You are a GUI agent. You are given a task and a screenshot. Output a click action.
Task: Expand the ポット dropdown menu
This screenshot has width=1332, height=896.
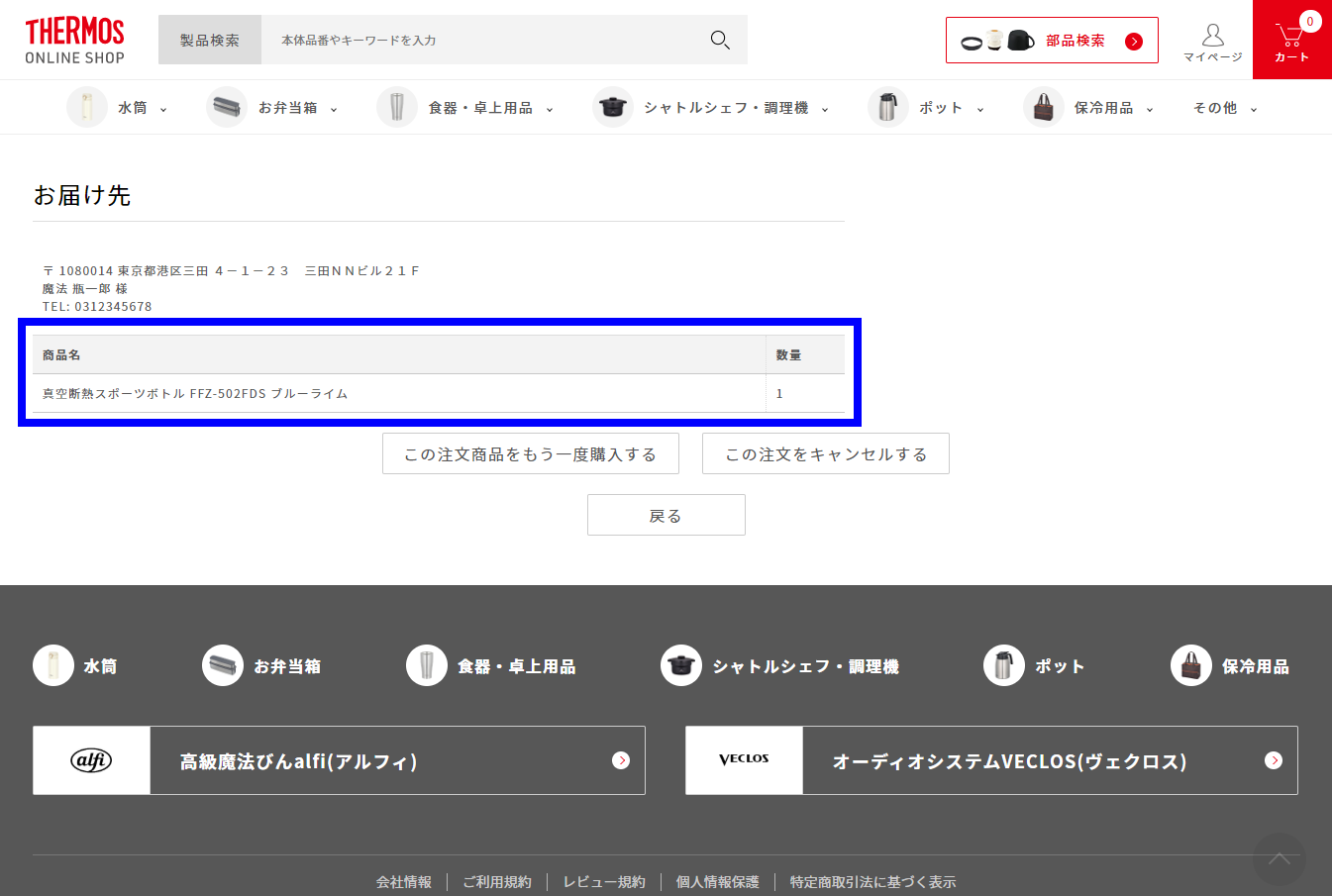[980, 109]
